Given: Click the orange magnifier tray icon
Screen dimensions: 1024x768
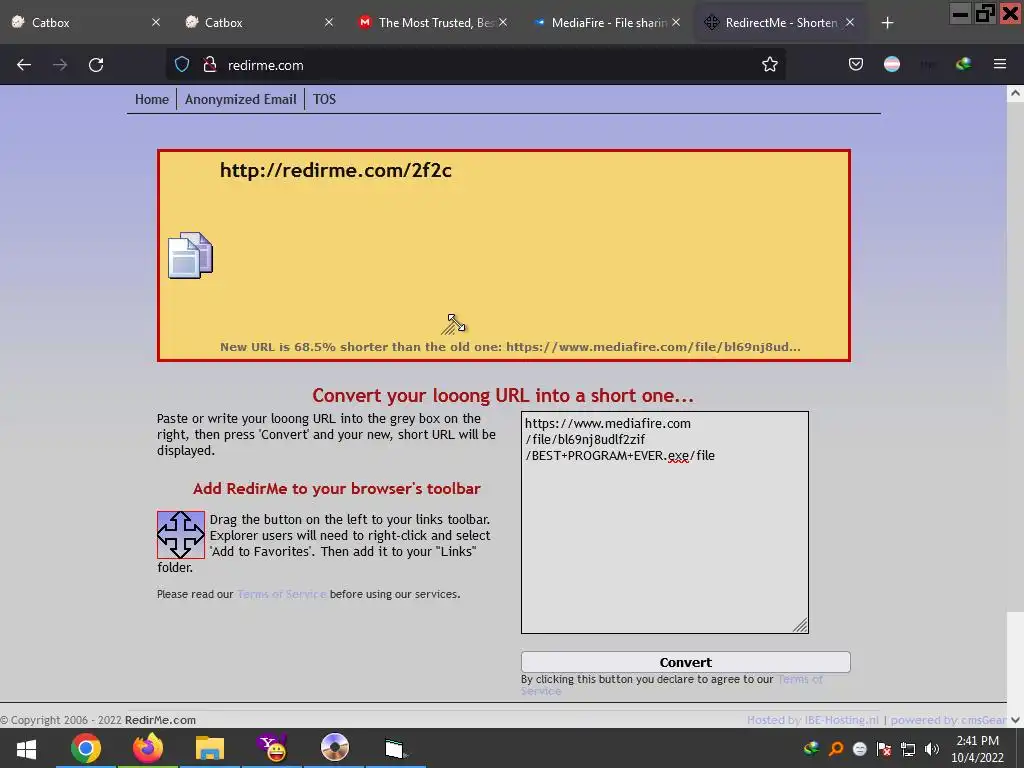Looking at the screenshot, I should (836, 749).
